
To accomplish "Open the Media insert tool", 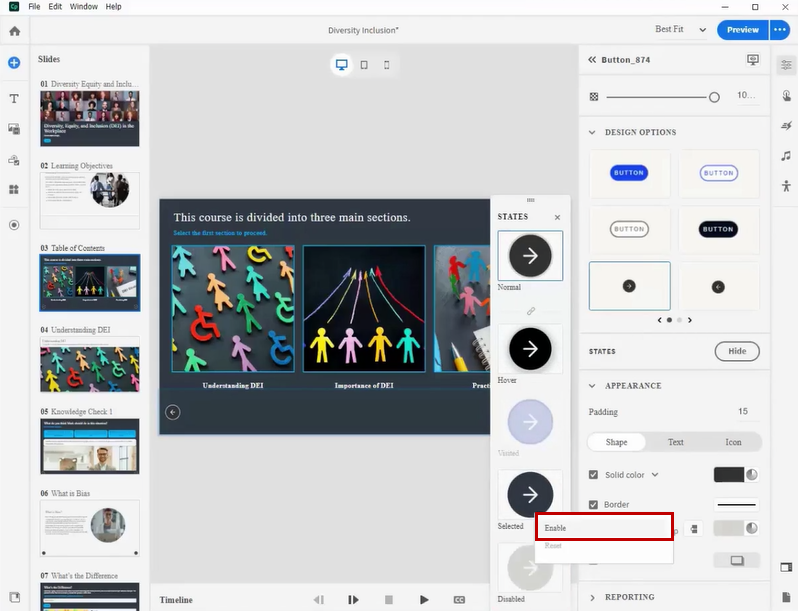I will [x=14, y=129].
